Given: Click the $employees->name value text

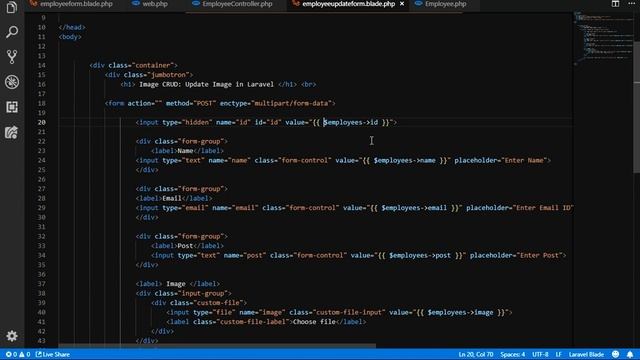Looking at the screenshot, I should click(x=404, y=160).
